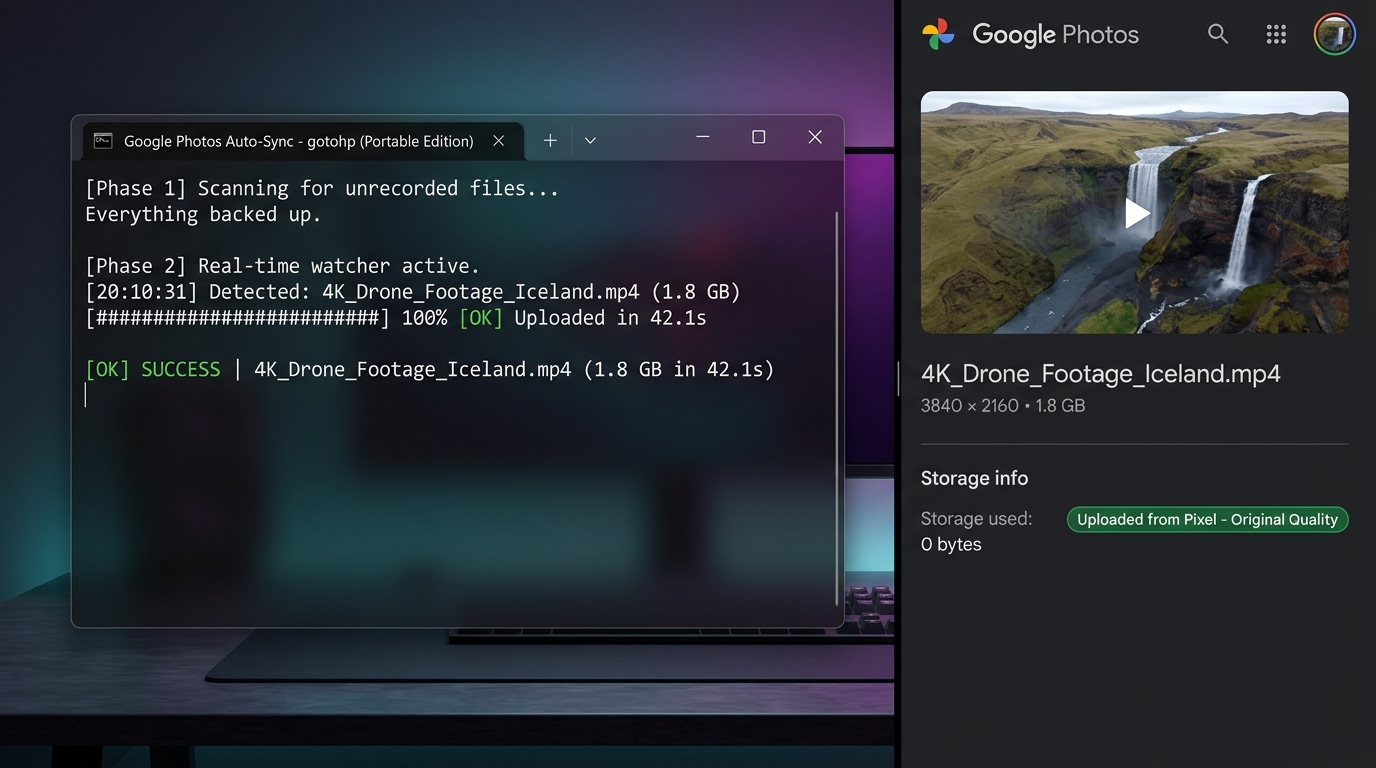The image size is (1376, 768).
Task: Maximize the terminal window
Action: [x=759, y=137]
